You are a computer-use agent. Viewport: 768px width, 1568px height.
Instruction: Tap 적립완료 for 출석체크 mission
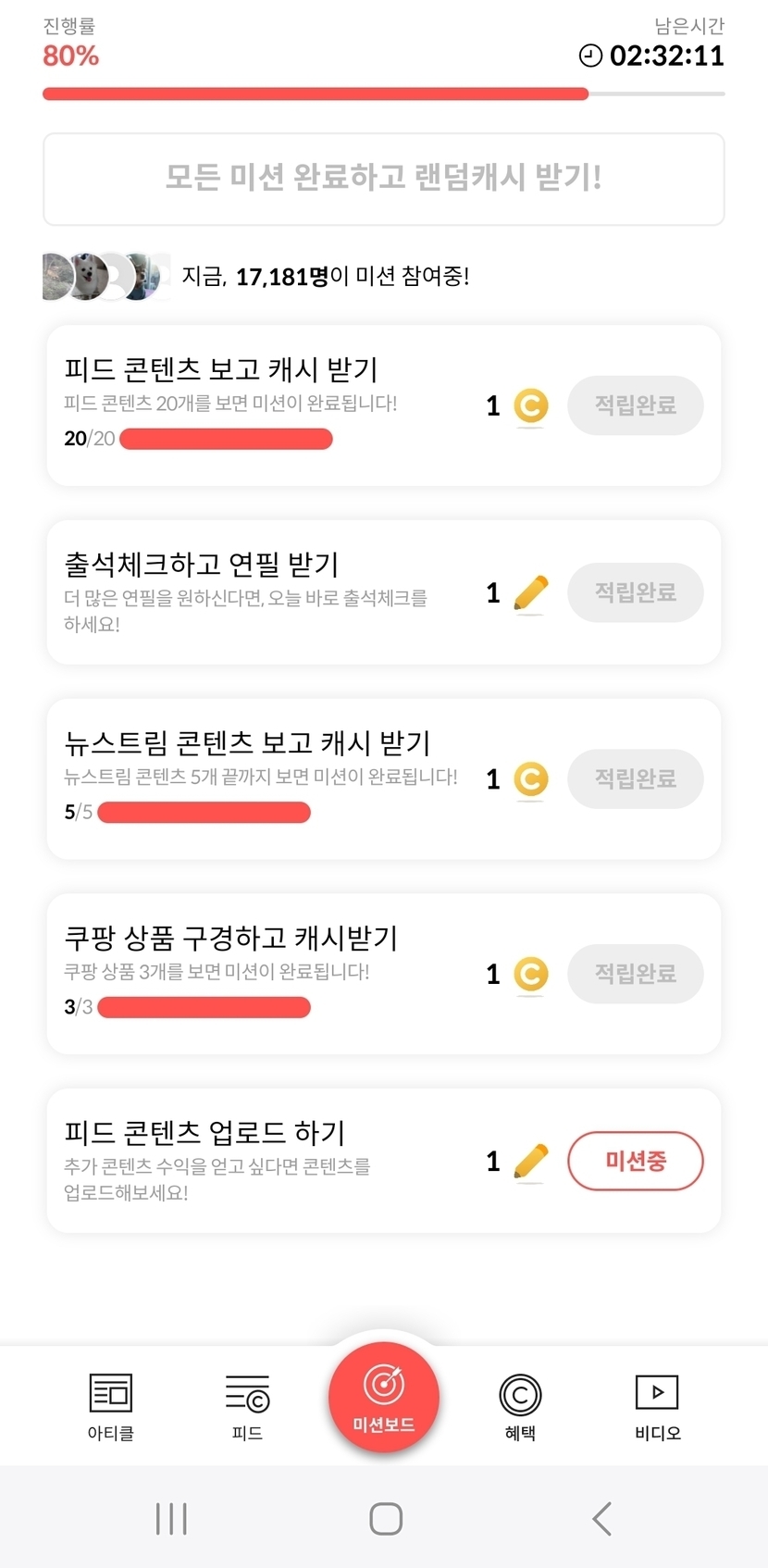(635, 592)
